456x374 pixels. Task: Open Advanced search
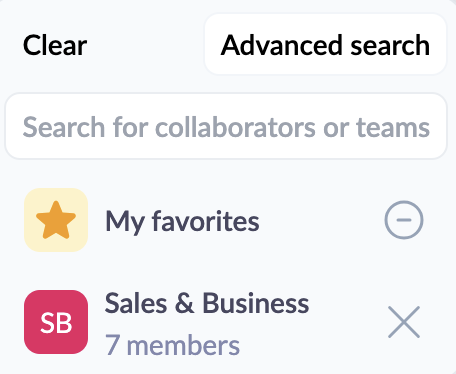pyautogui.click(x=325, y=45)
